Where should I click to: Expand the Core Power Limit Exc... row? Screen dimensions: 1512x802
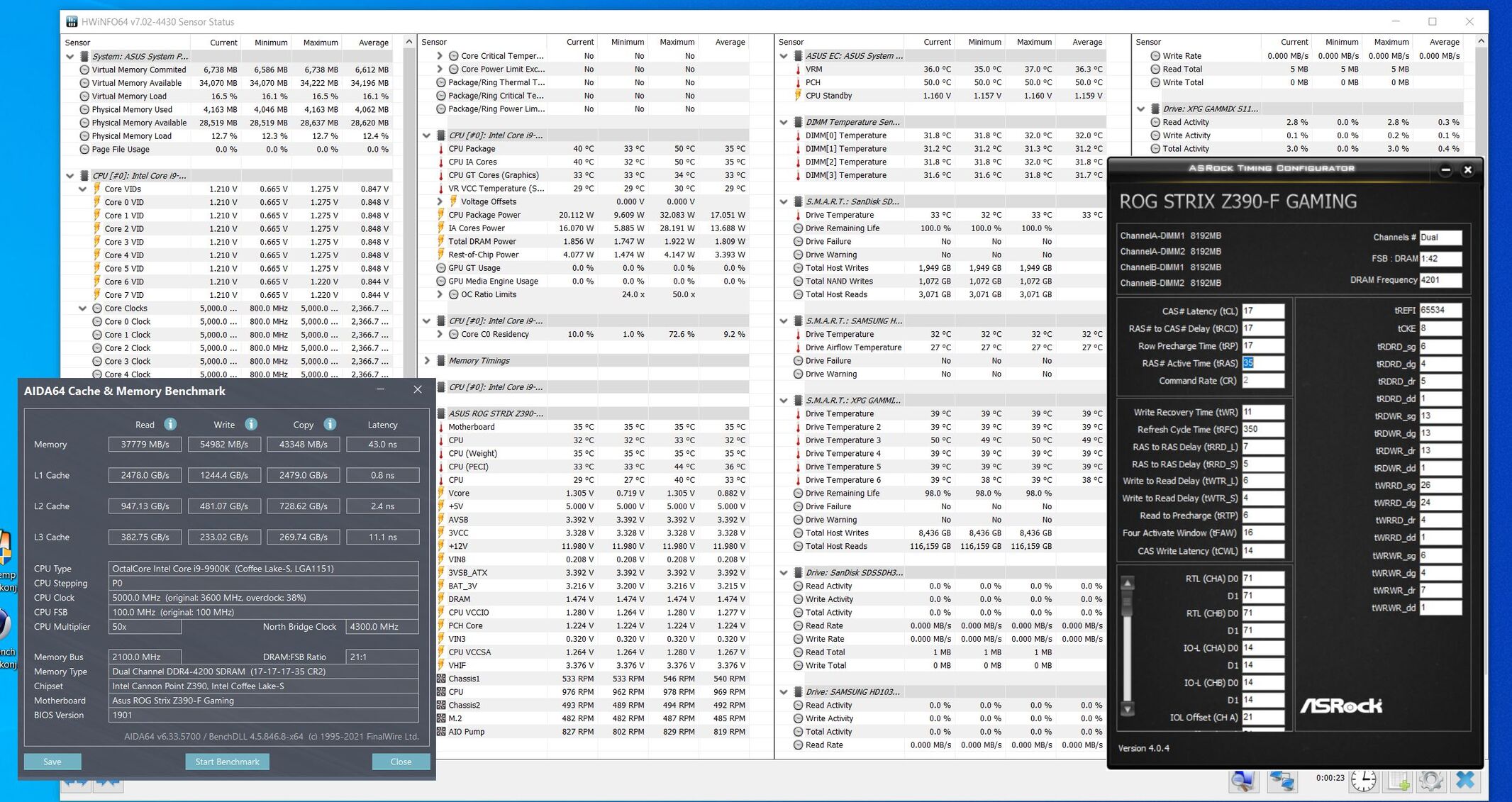(x=440, y=69)
